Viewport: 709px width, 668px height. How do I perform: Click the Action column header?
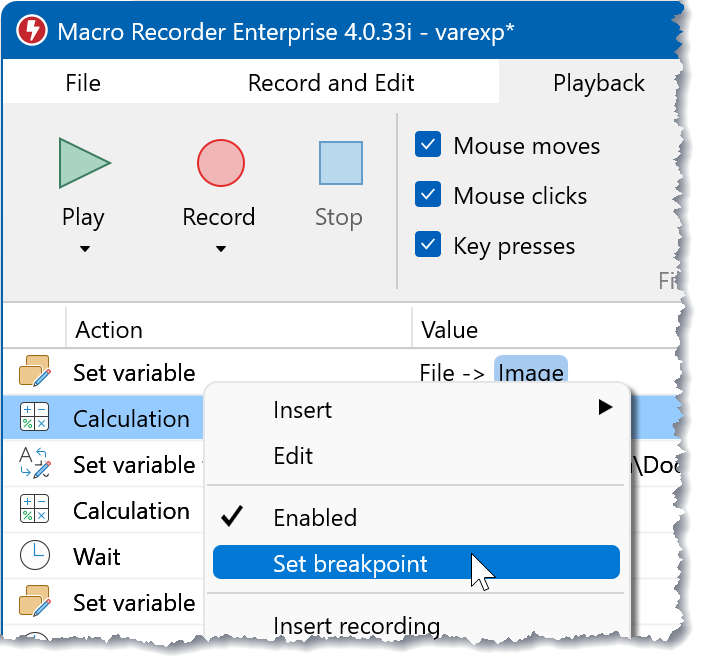click(x=109, y=329)
